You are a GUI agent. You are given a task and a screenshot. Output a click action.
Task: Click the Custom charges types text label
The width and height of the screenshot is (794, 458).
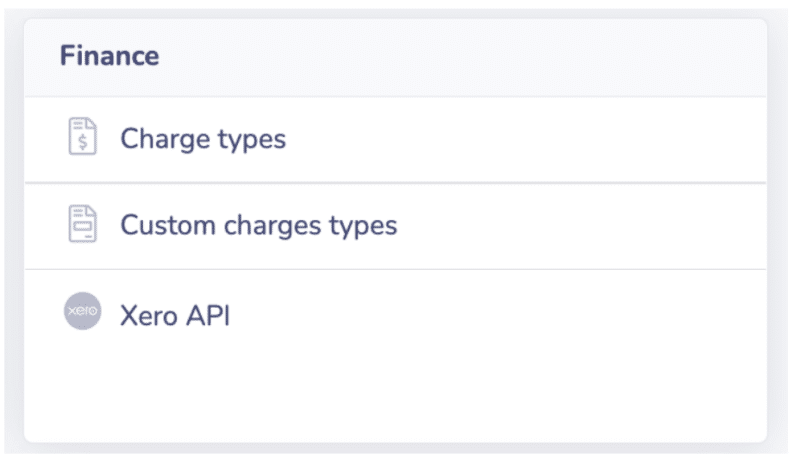[259, 225]
